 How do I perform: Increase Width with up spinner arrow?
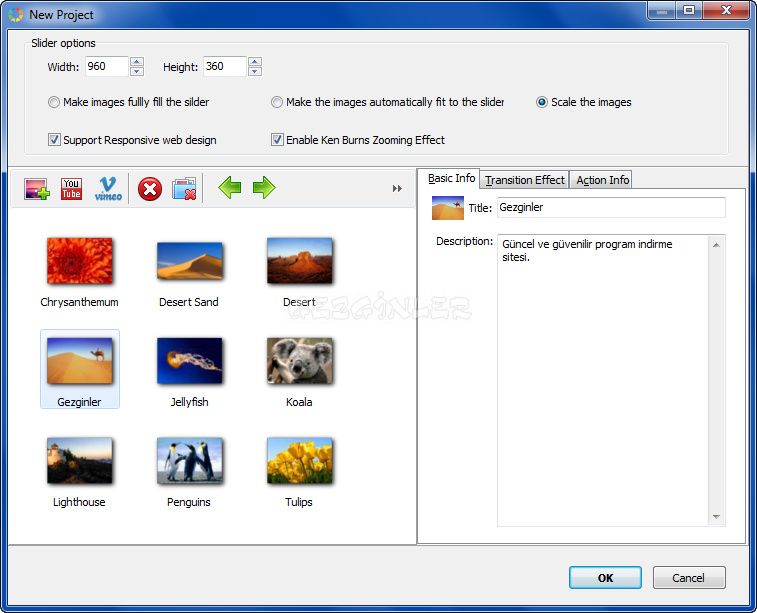pyautogui.click(x=137, y=62)
